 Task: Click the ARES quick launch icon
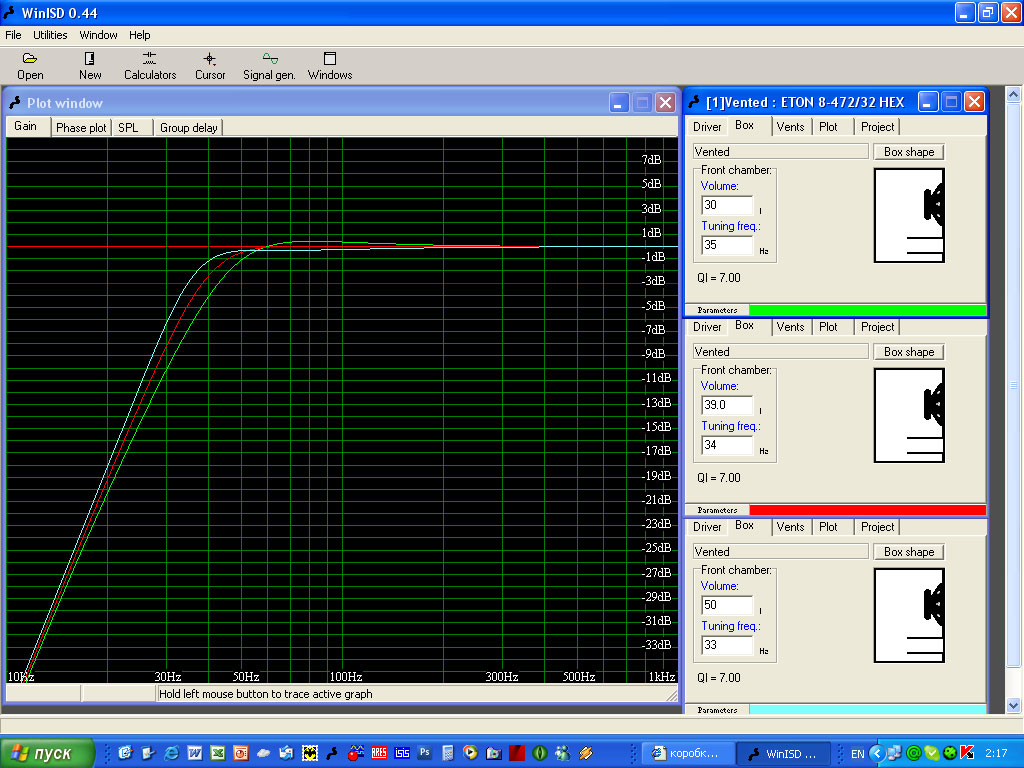(379, 753)
